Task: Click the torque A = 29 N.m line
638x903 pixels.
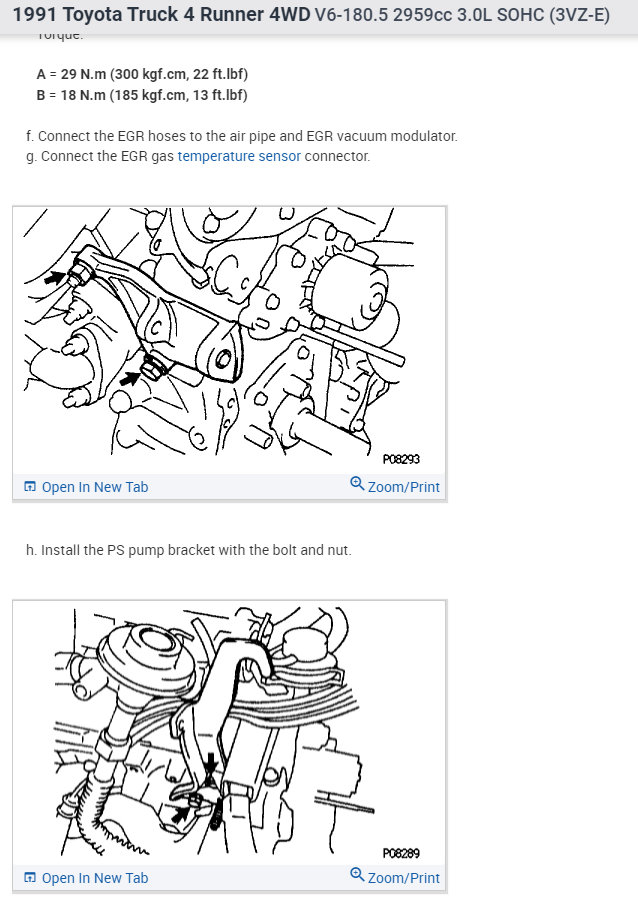Action: (x=142, y=74)
